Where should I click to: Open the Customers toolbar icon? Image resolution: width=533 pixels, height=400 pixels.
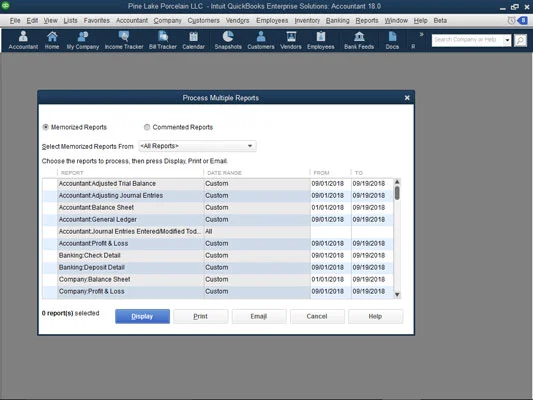pyautogui.click(x=261, y=40)
